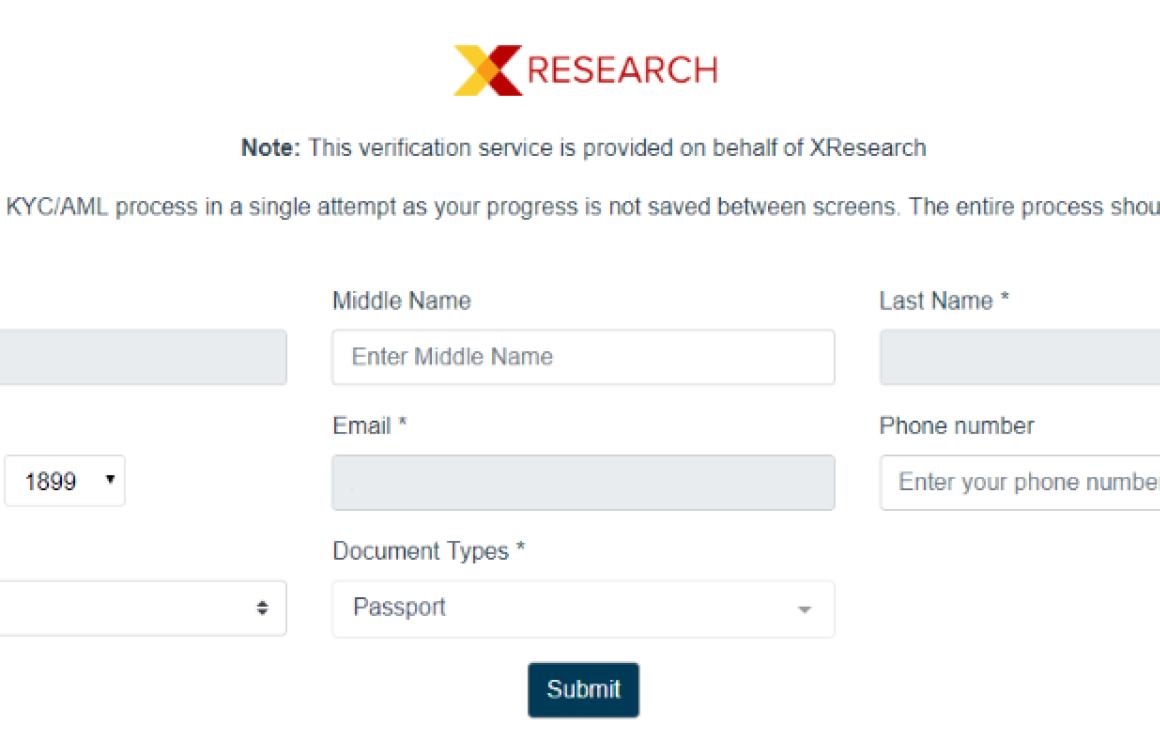Click the Note about XResearch verification service
Viewport: 1160px width, 740px height.
[583, 148]
